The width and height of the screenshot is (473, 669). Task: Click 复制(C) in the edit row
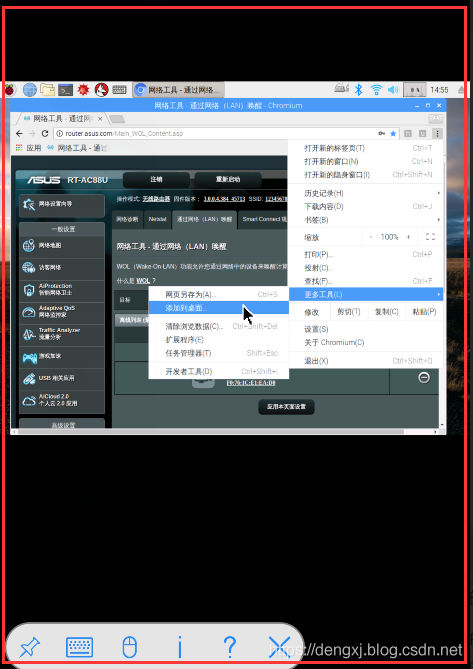(x=386, y=312)
